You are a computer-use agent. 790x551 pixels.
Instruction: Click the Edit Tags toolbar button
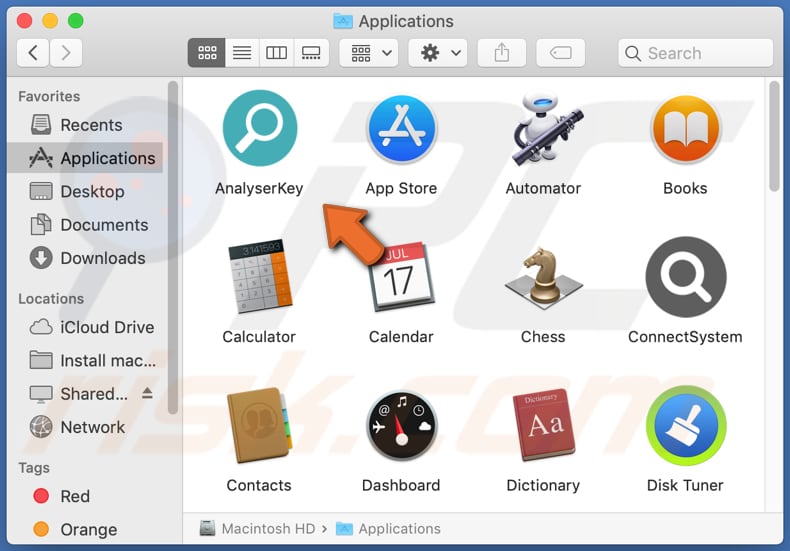(x=560, y=53)
